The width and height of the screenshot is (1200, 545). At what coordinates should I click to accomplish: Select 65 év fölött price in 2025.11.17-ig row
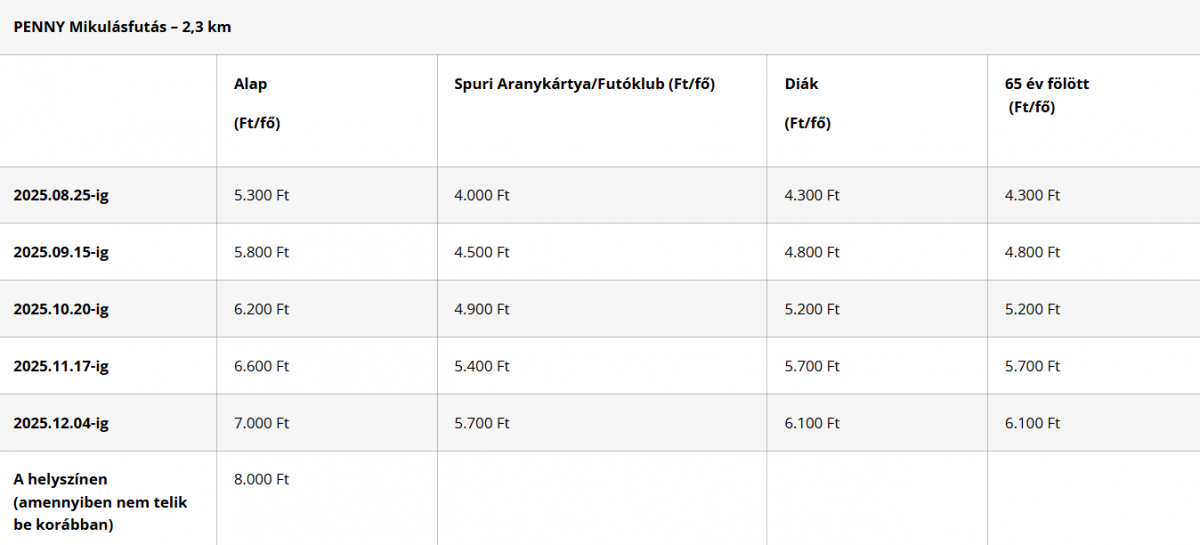1032,366
